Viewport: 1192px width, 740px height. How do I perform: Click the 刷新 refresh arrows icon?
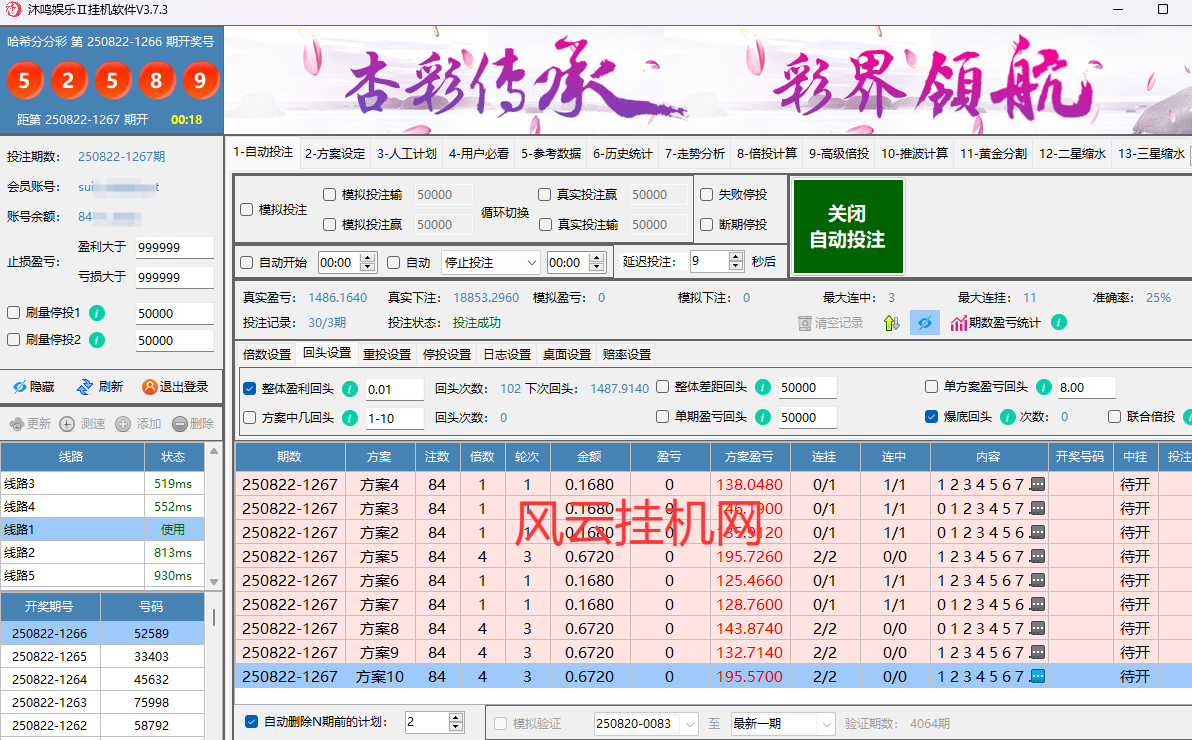pyautogui.click(x=85, y=387)
